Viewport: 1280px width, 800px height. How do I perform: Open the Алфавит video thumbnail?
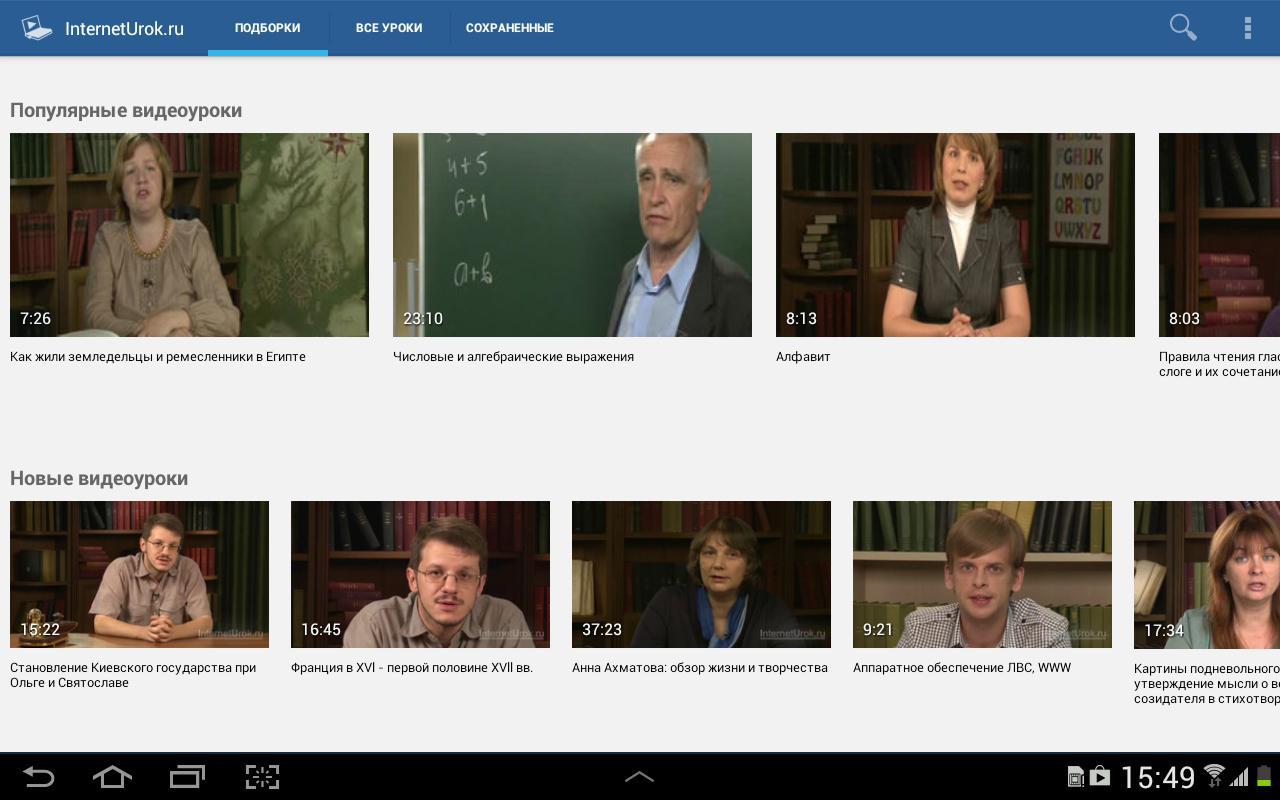pyautogui.click(x=955, y=235)
